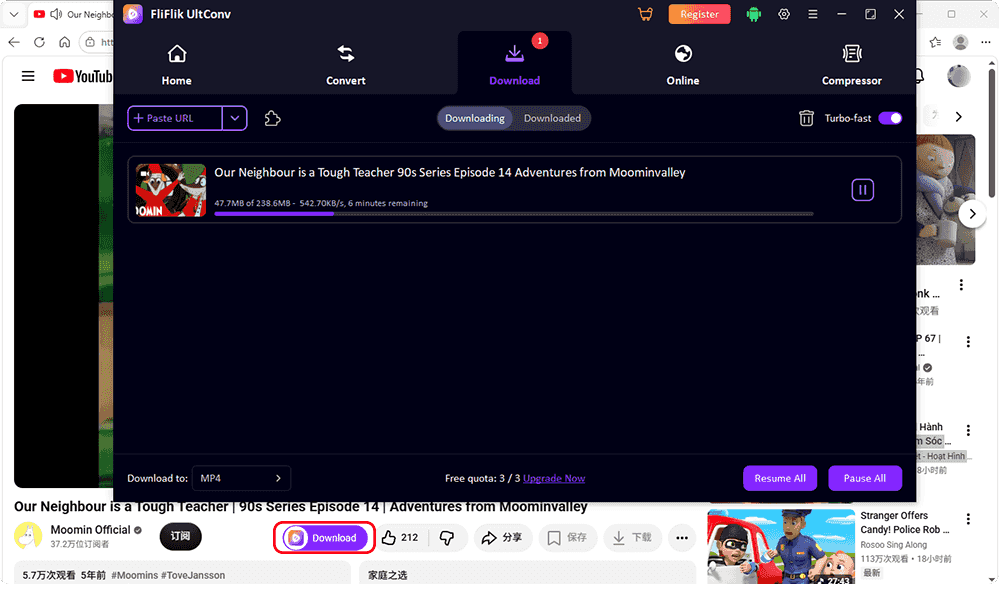1000x590 pixels.
Task: Click the Upgrade Now link
Action: [x=554, y=478]
